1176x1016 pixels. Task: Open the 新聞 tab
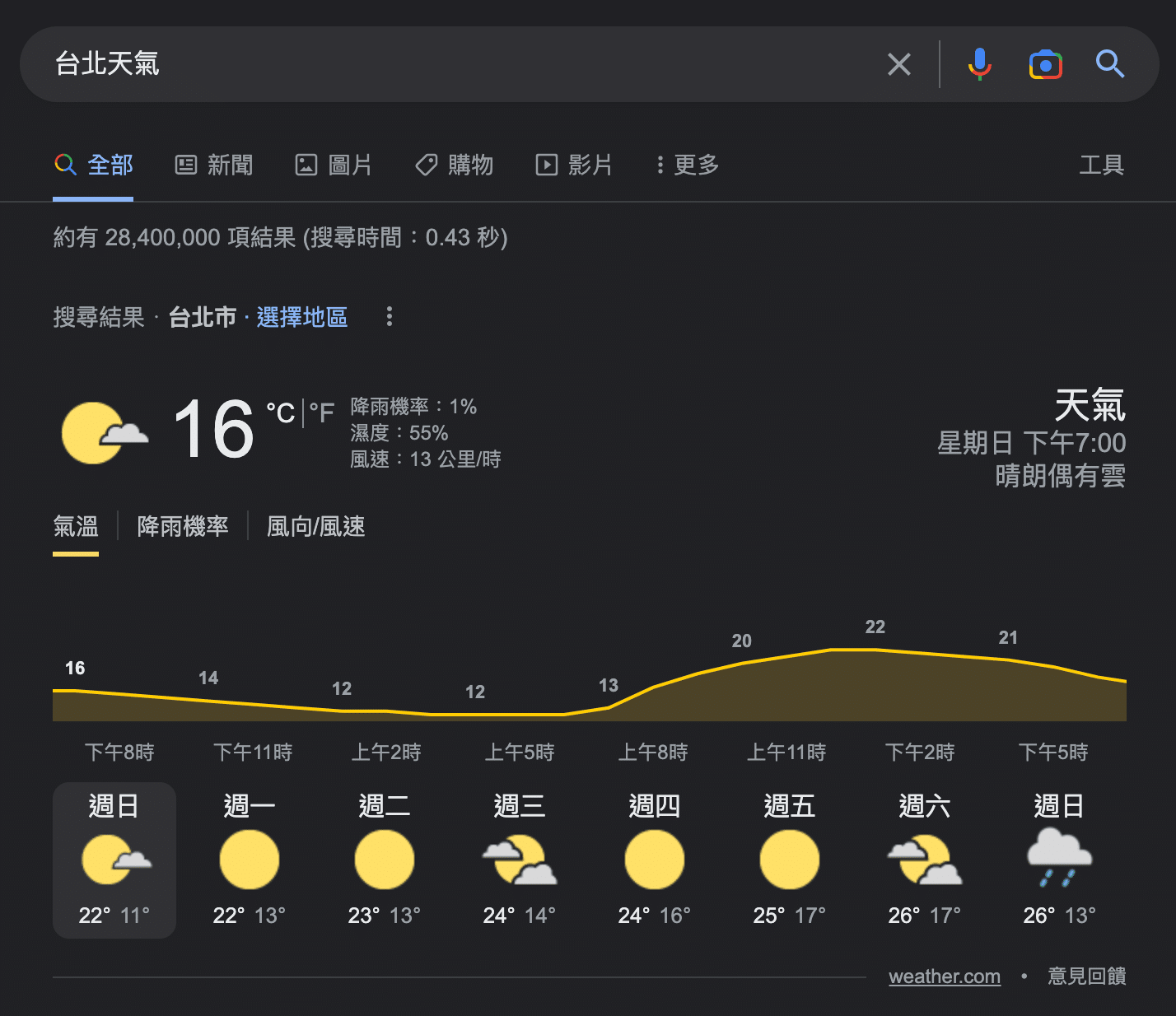tap(214, 165)
